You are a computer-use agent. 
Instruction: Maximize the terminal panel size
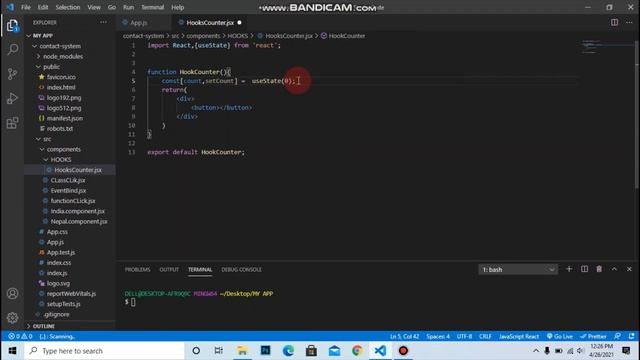point(614,269)
